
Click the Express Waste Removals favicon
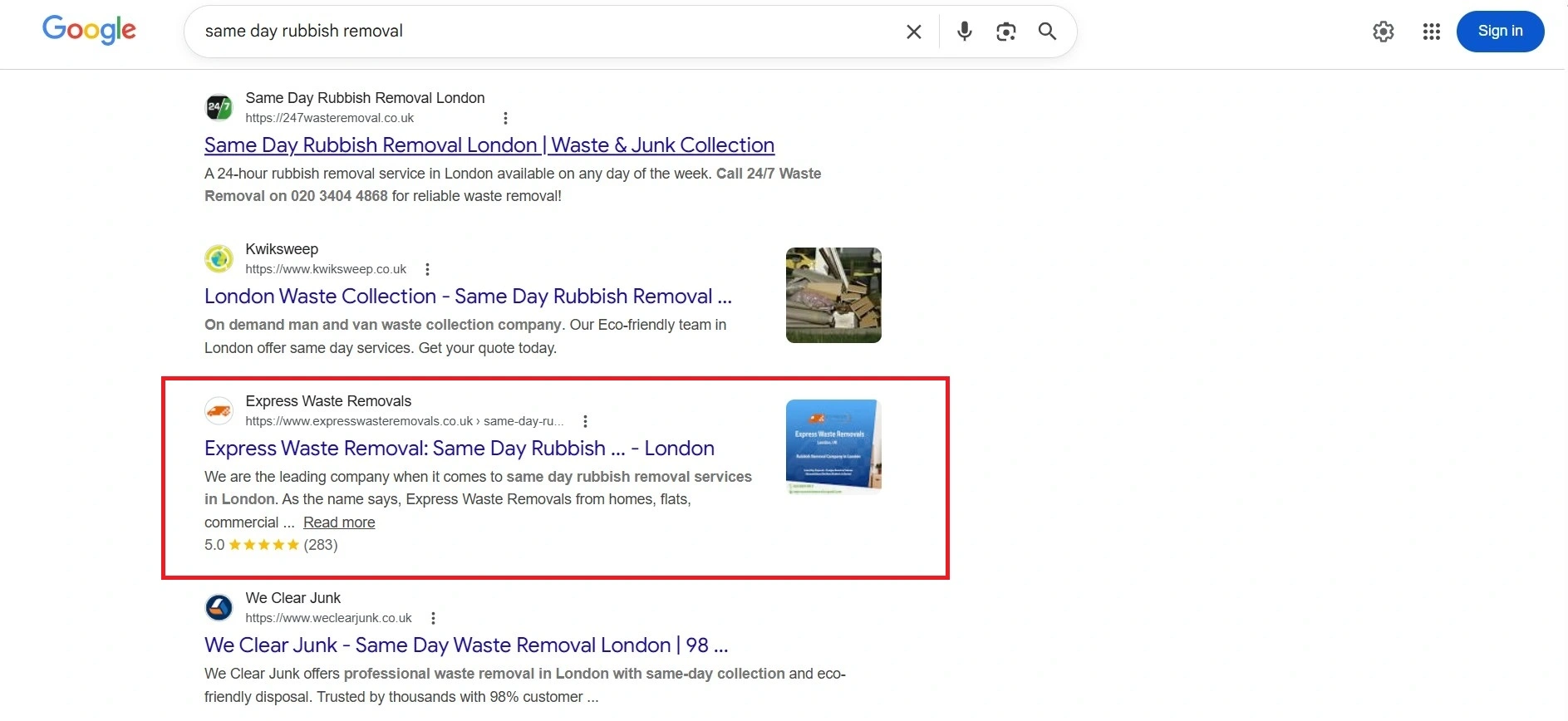click(x=219, y=410)
